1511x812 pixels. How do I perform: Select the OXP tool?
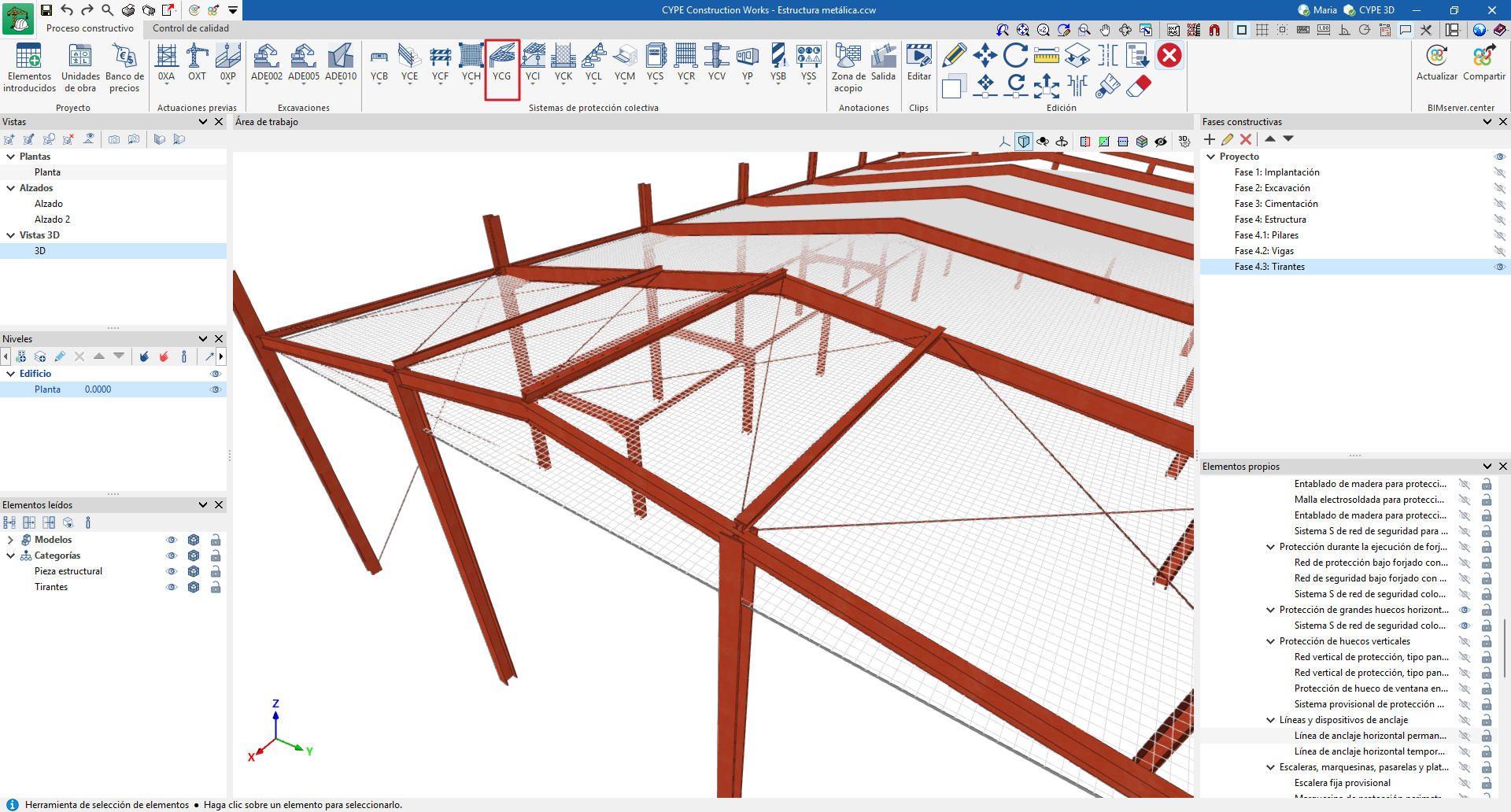[x=227, y=63]
